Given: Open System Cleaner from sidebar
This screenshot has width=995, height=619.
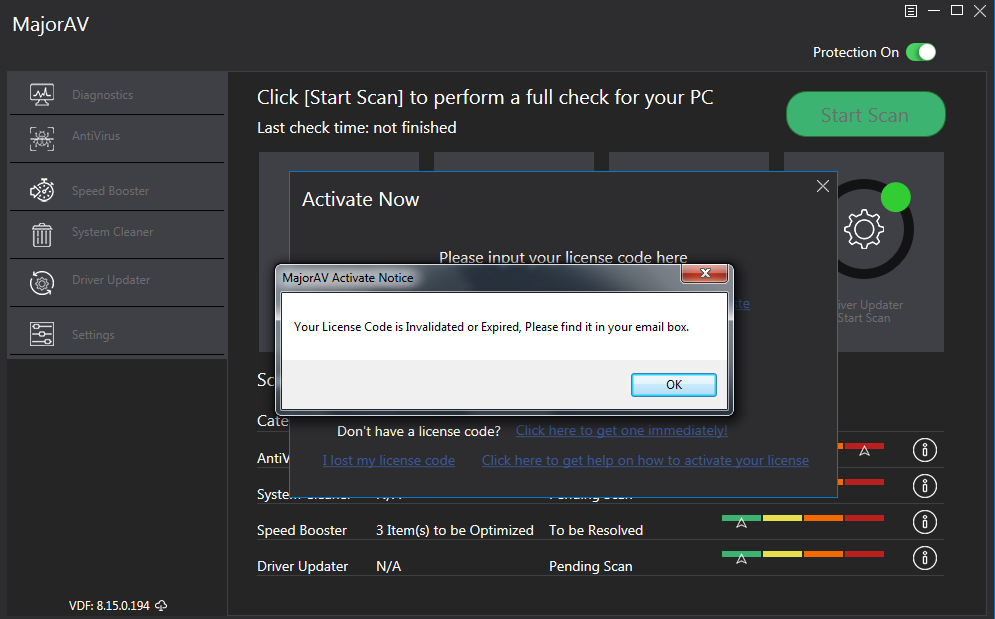Looking at the screenshot, I should point(117,235).
